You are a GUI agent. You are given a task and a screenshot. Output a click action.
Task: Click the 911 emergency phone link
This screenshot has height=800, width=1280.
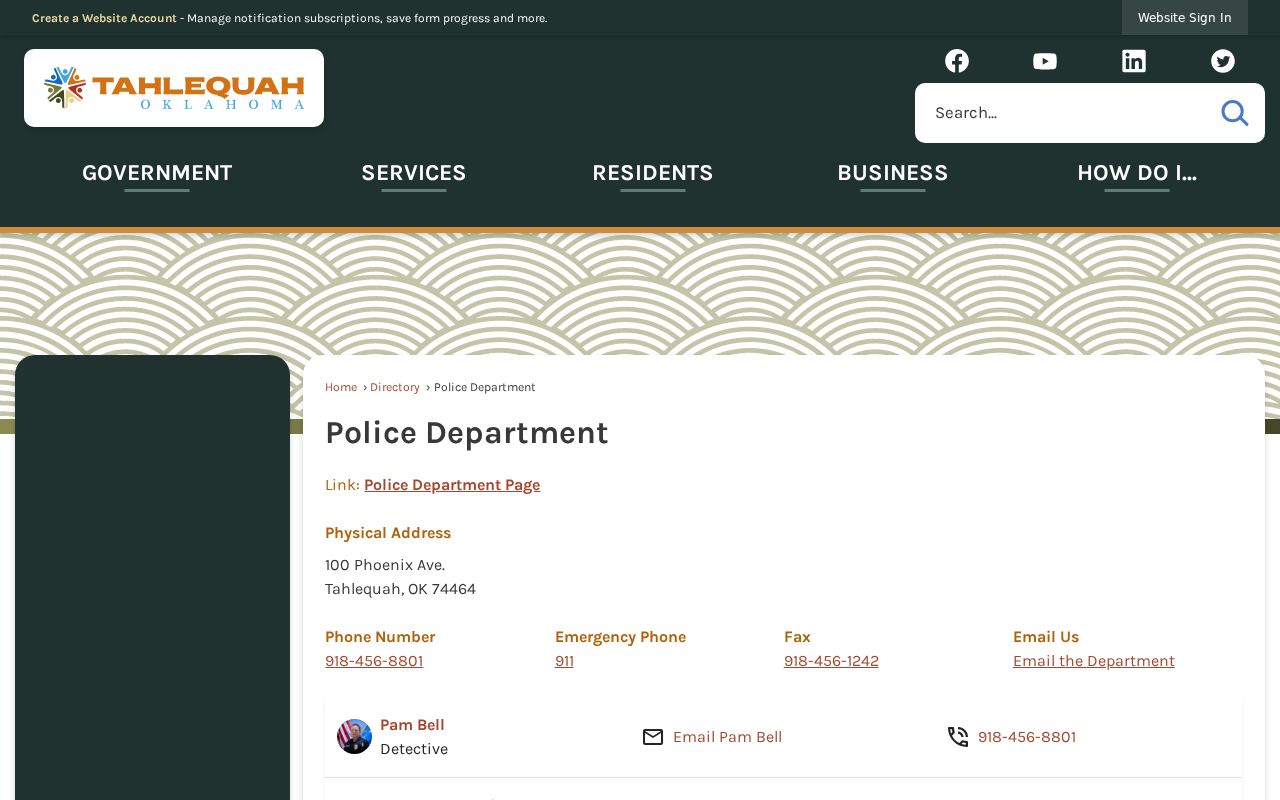pos(564,661)
